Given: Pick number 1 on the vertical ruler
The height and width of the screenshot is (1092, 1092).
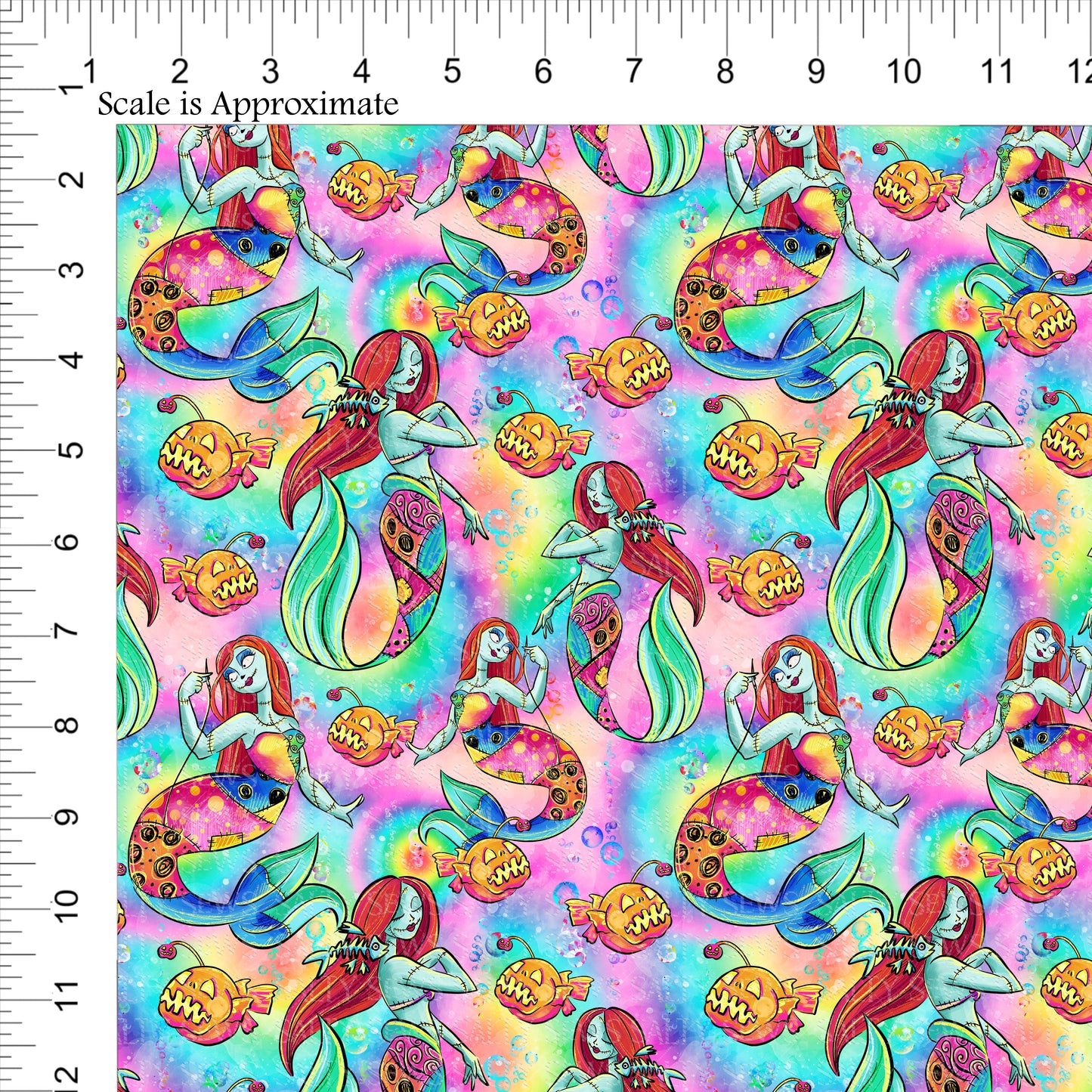Looking at the screenshot, I should point(72,90).
